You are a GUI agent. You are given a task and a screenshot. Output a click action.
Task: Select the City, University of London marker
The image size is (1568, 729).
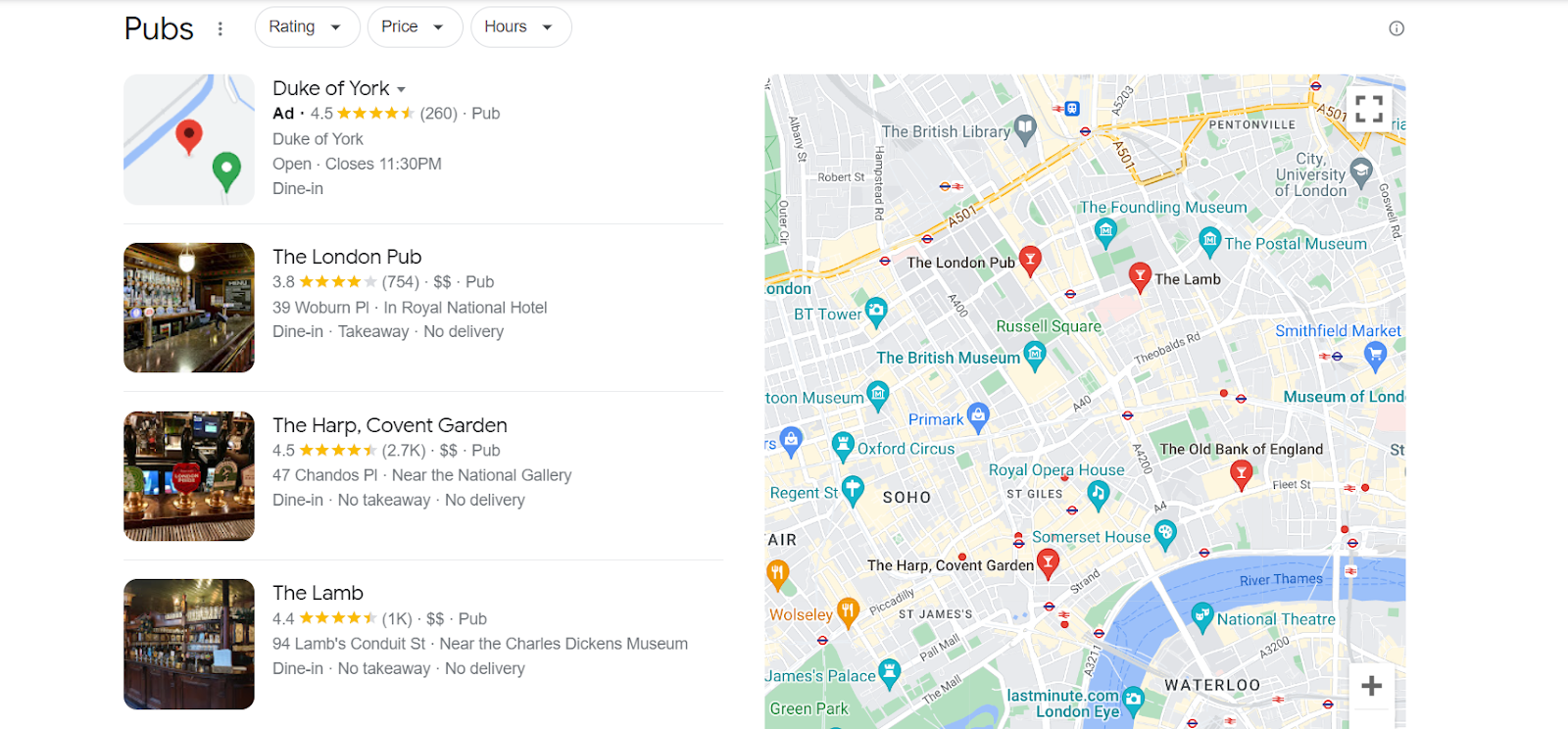(x=1361, y=172)
